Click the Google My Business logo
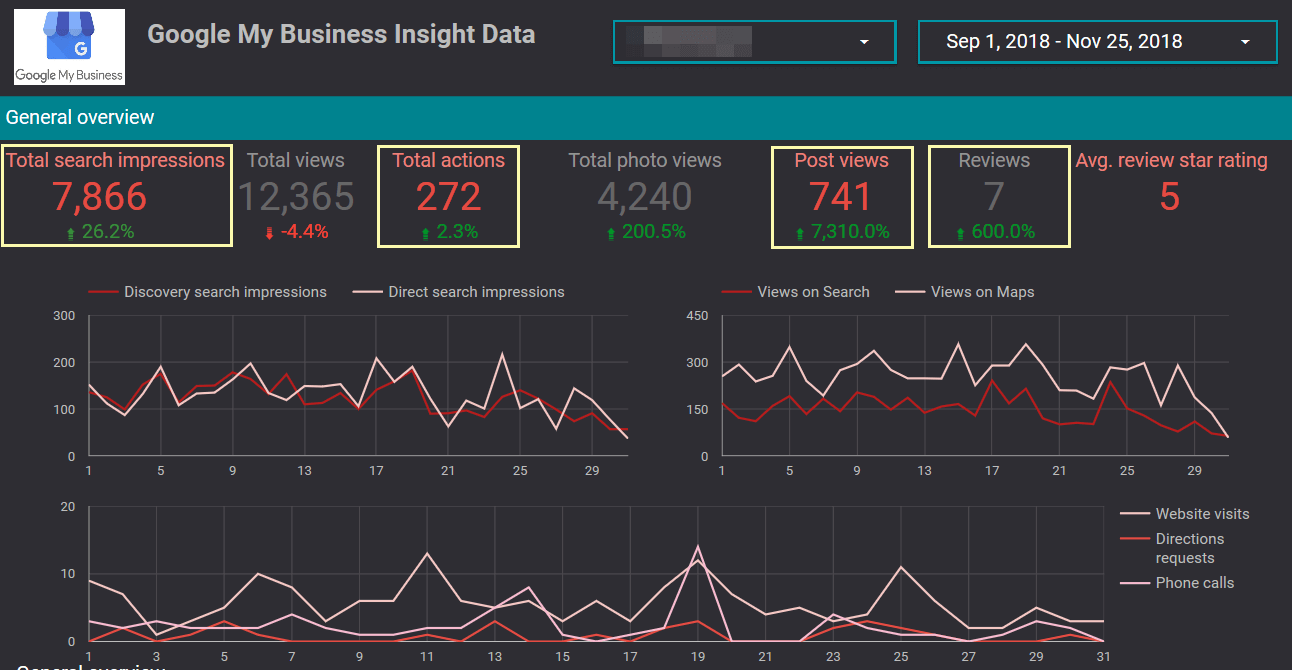This screenshot has width=1292, height=670. 69,46
